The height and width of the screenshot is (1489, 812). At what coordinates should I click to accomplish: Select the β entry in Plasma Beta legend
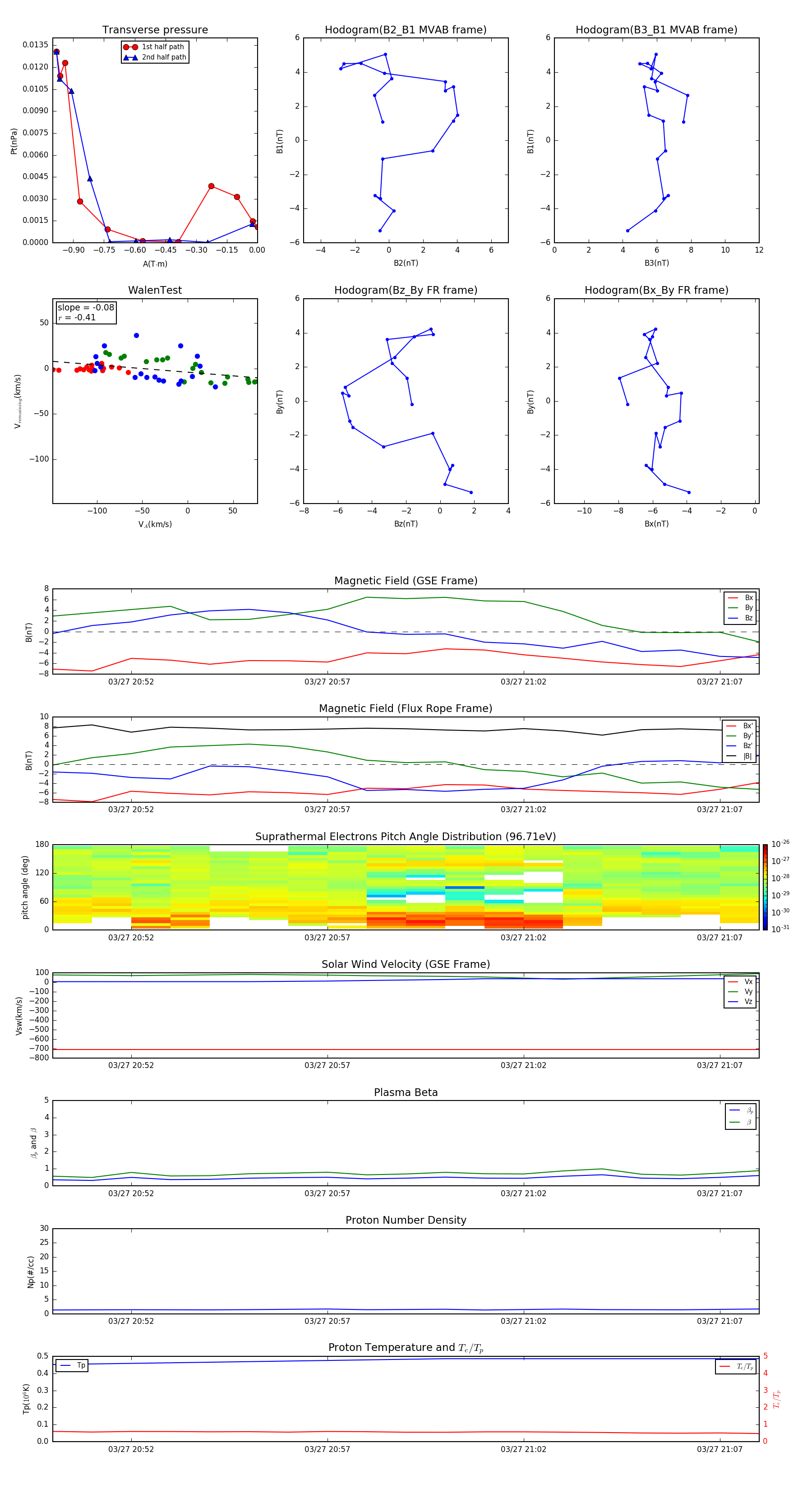pos(741,1122)
